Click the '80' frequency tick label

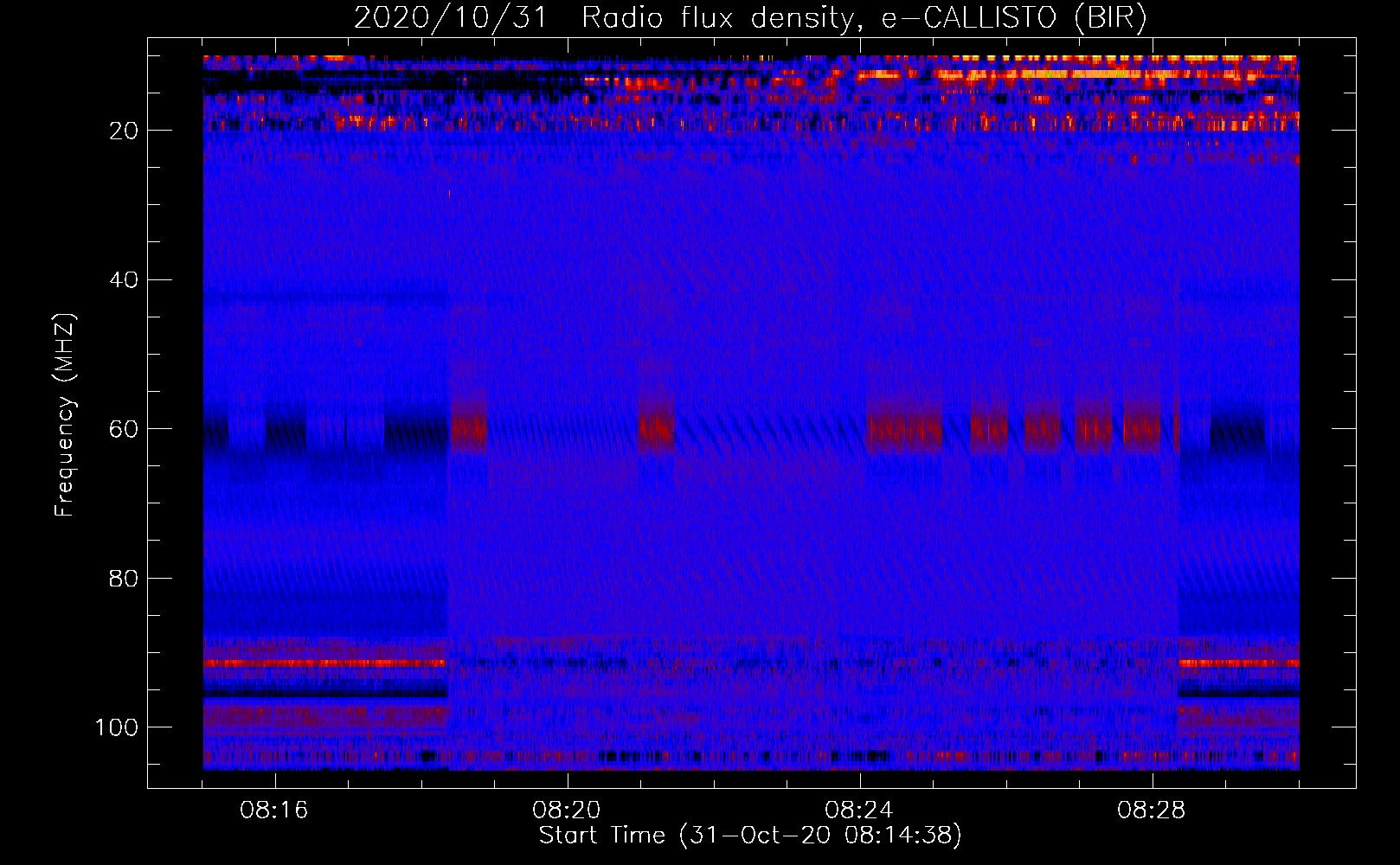pos(124,578)
